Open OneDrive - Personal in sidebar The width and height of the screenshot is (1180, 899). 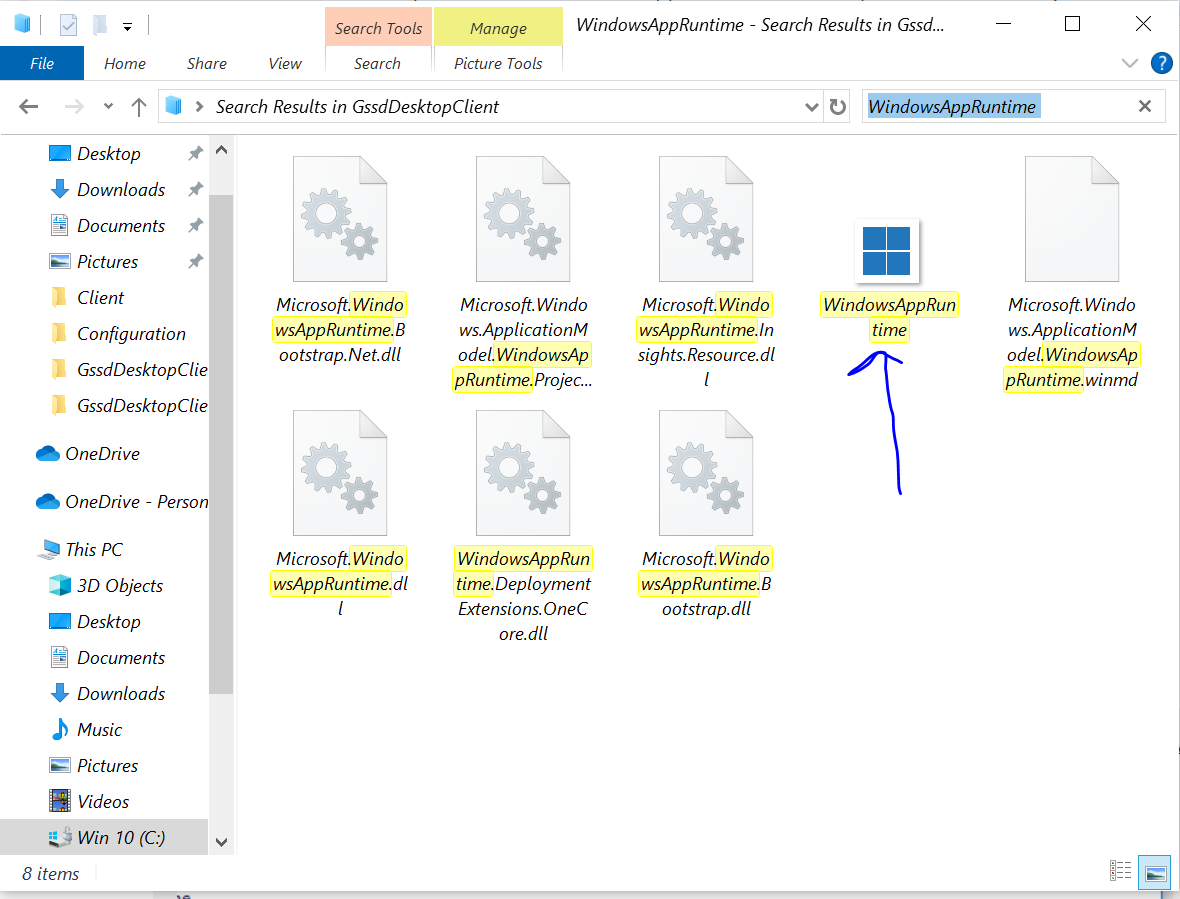[122, 502]
